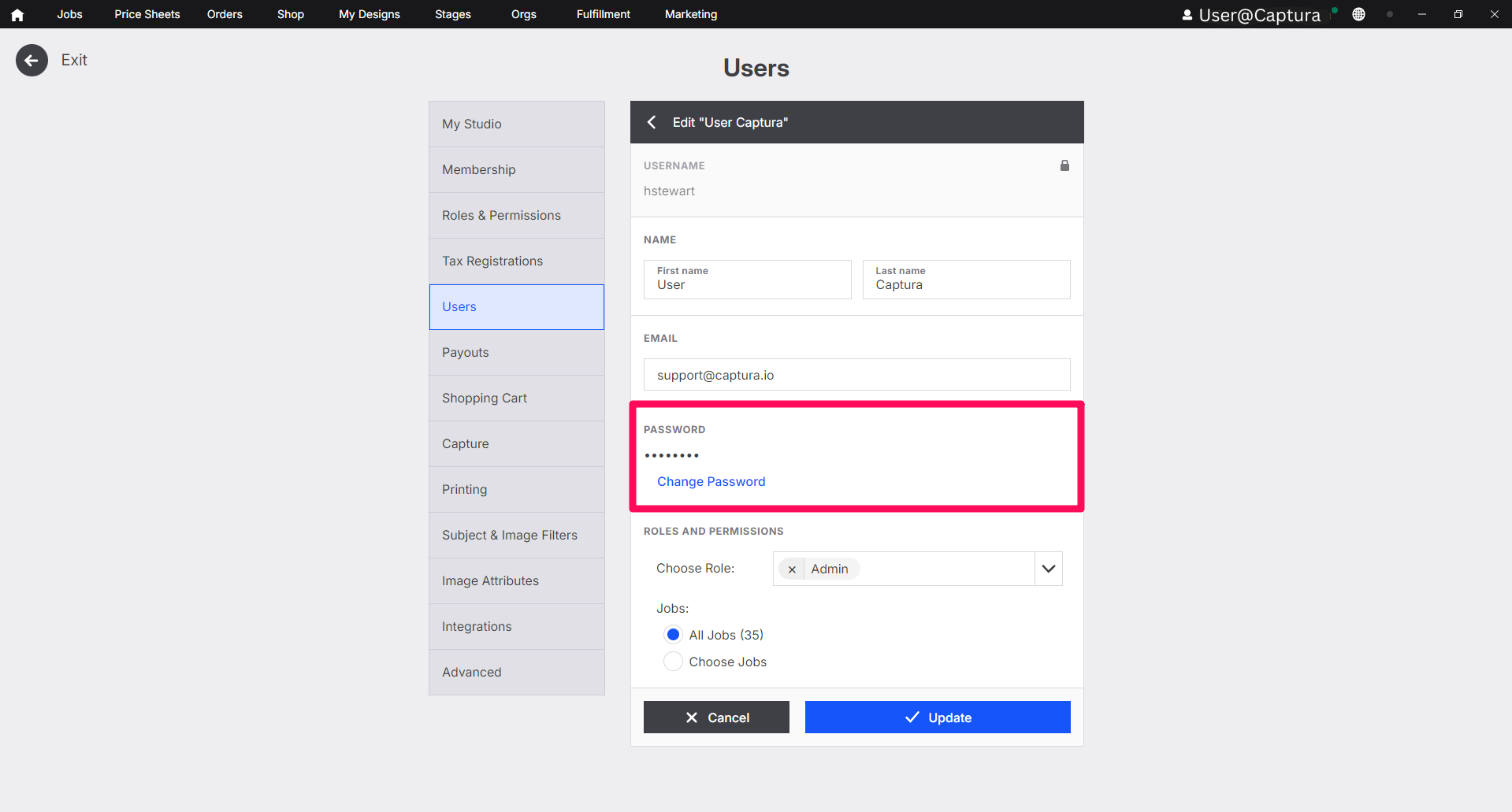Open the Price Sheets menu
Viewport: 1512px width, 812px height.
(147, 13)
